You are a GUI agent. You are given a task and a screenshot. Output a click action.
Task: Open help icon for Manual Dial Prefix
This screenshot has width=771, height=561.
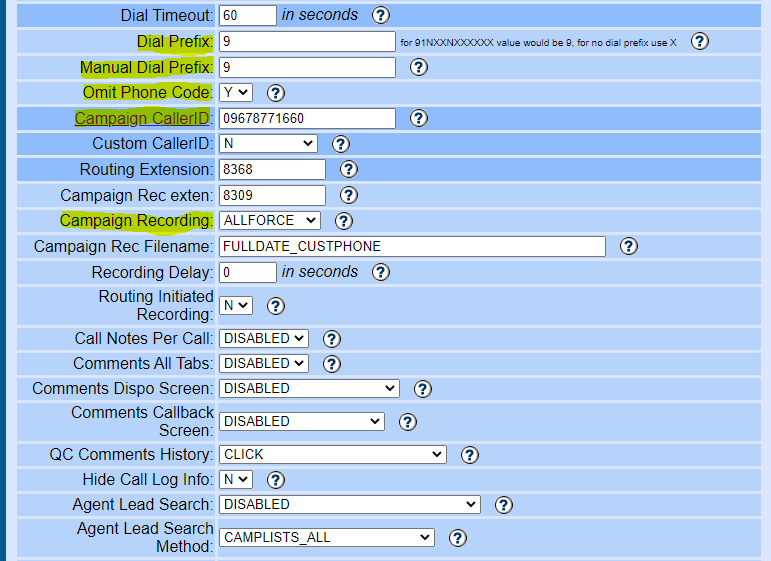418,67
